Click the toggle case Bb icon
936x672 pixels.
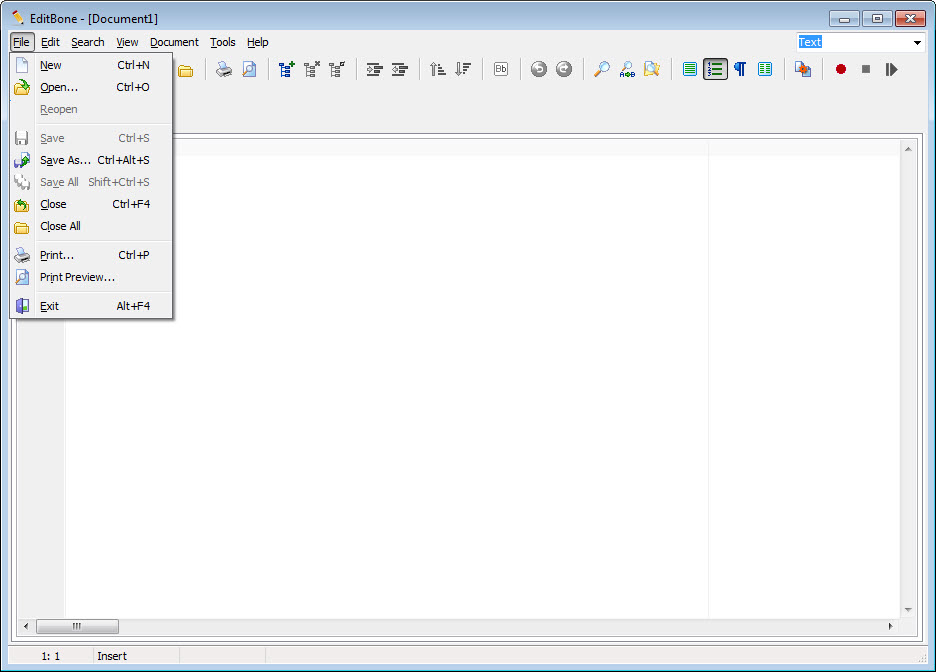click(x=501, y=69)
